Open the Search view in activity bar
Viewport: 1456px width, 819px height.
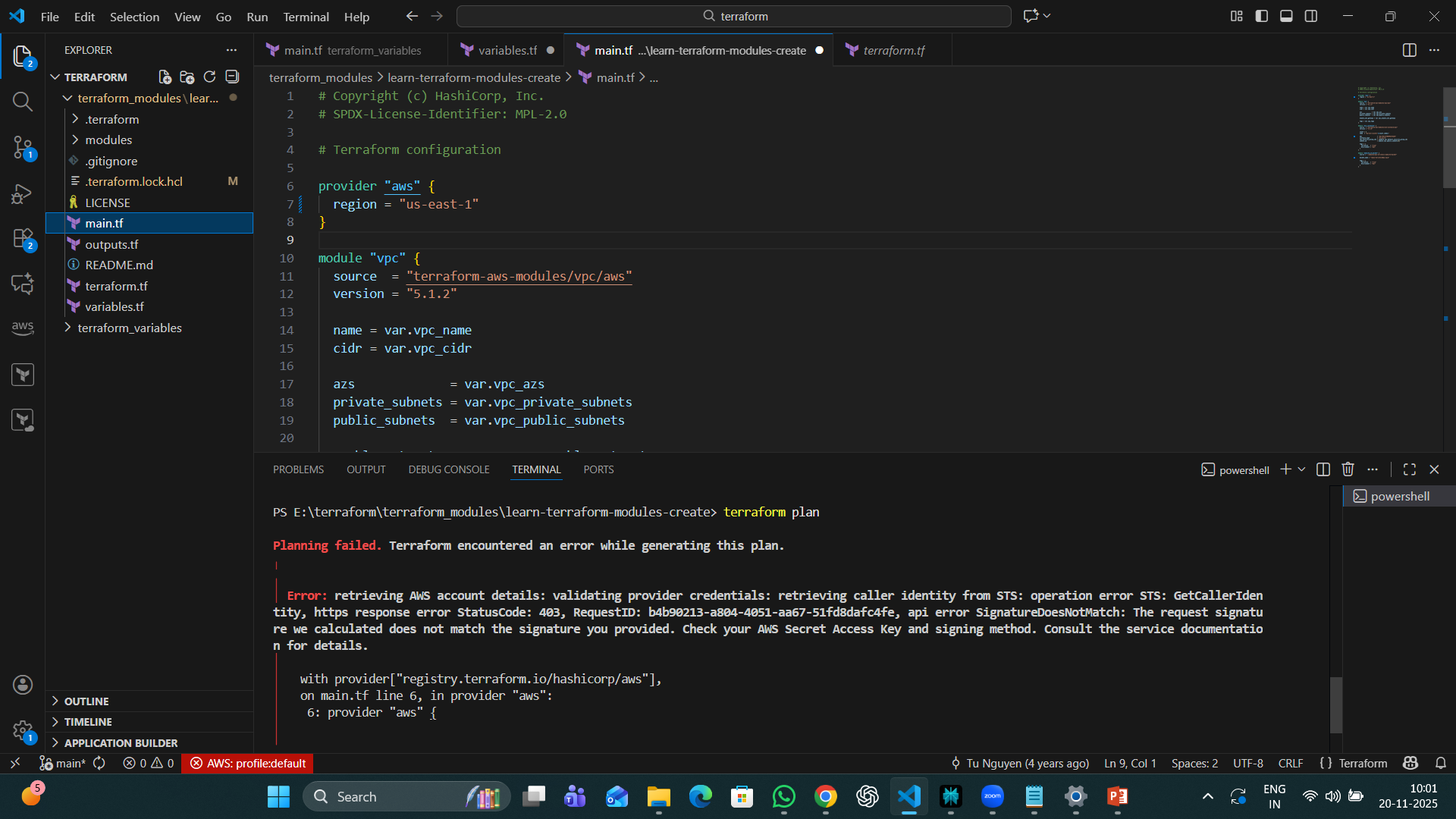[x=23, y=102]
